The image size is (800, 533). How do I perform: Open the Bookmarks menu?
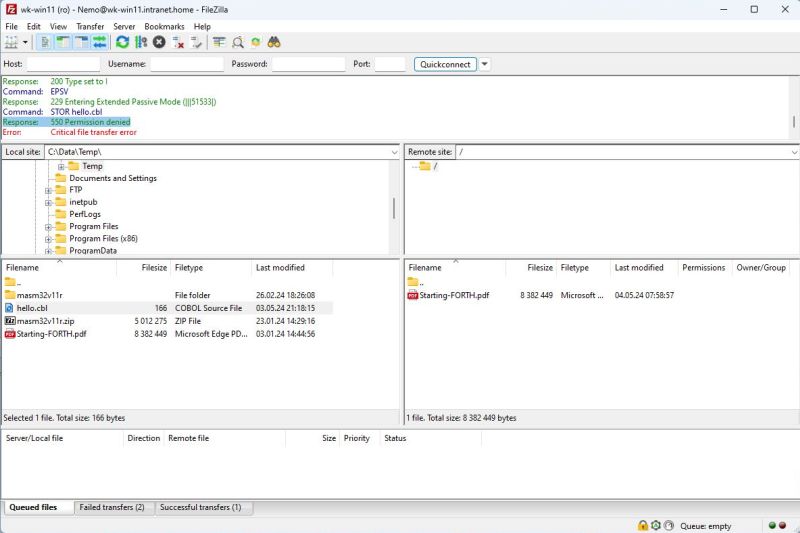pyautogui.click(x=164, y=27)
